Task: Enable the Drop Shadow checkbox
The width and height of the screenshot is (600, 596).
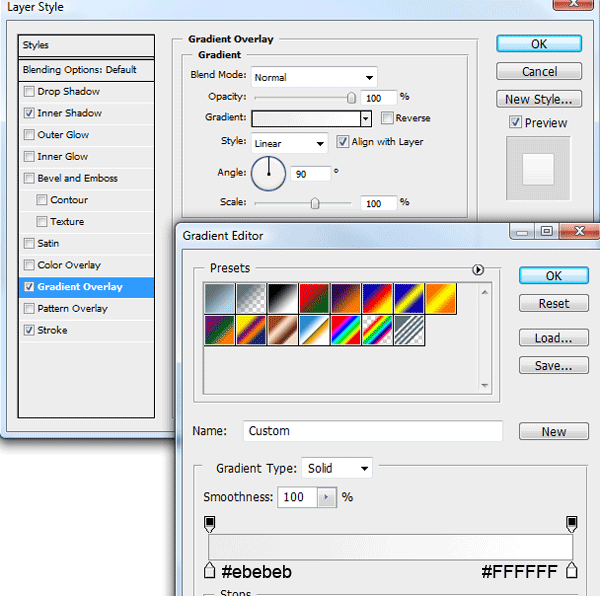Action: pyautogui.click(x=29, y=92)
